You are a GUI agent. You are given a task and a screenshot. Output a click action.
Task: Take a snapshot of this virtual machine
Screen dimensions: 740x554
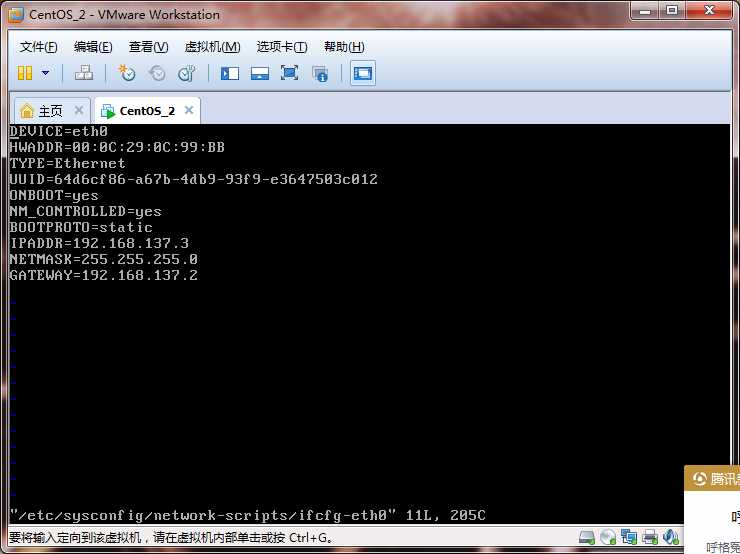126,73
